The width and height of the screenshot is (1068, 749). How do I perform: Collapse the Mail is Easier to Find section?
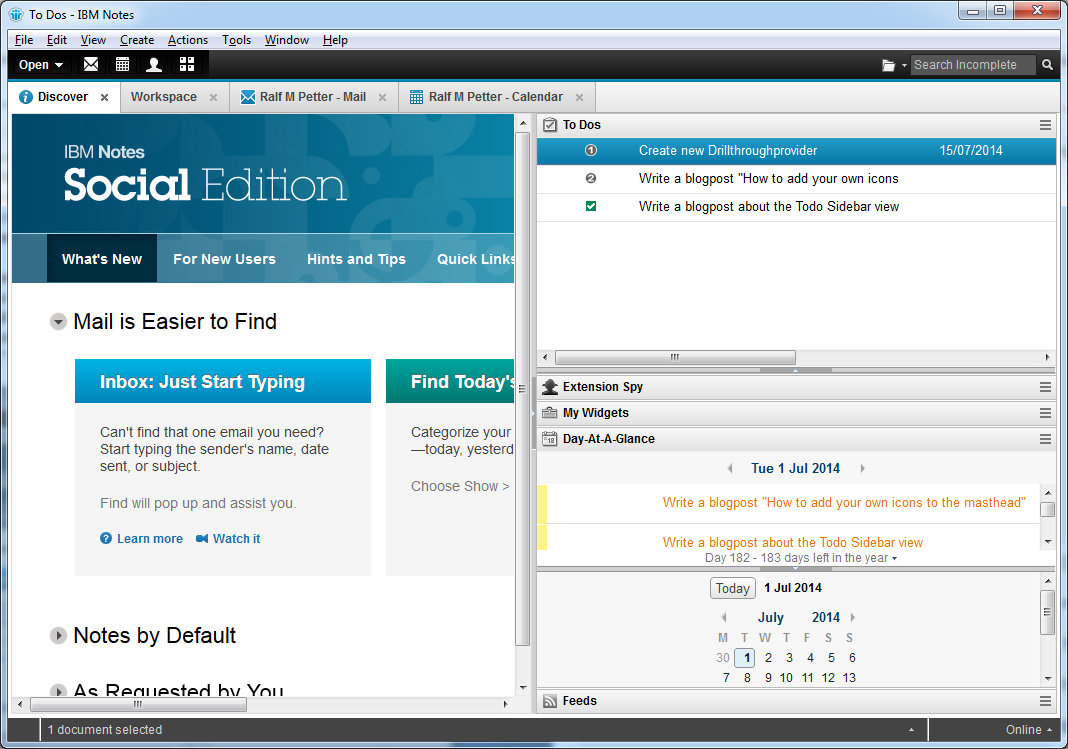[58, 322]
